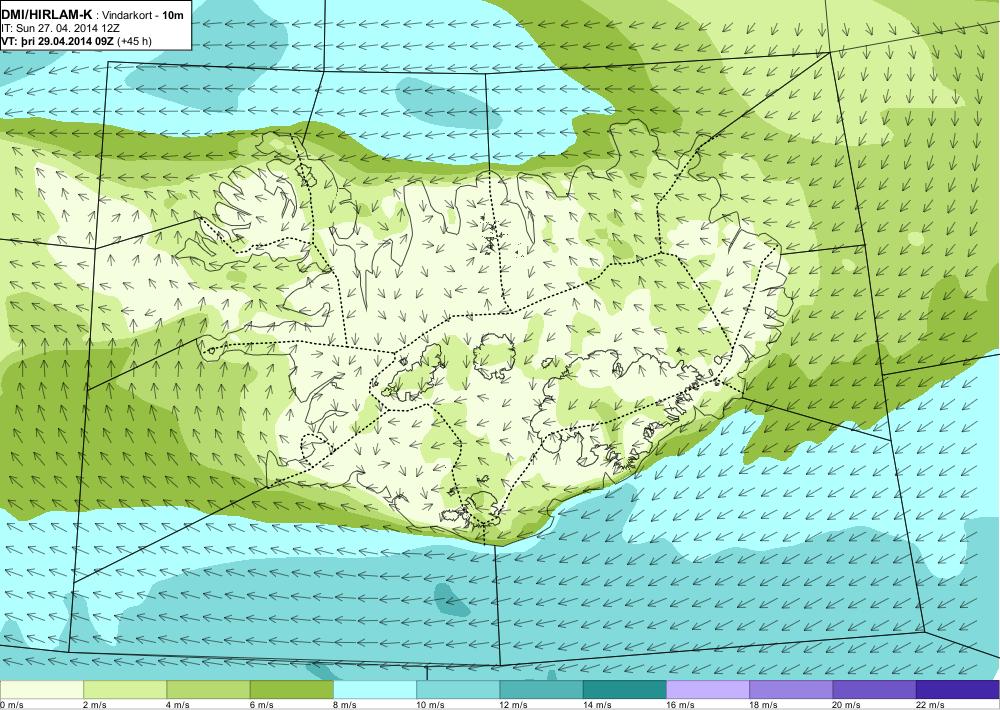Choose the dark teal 14–16 m/s legend swatch
The width and height of the screenshot is (1000, 710).
pos(624,690)
